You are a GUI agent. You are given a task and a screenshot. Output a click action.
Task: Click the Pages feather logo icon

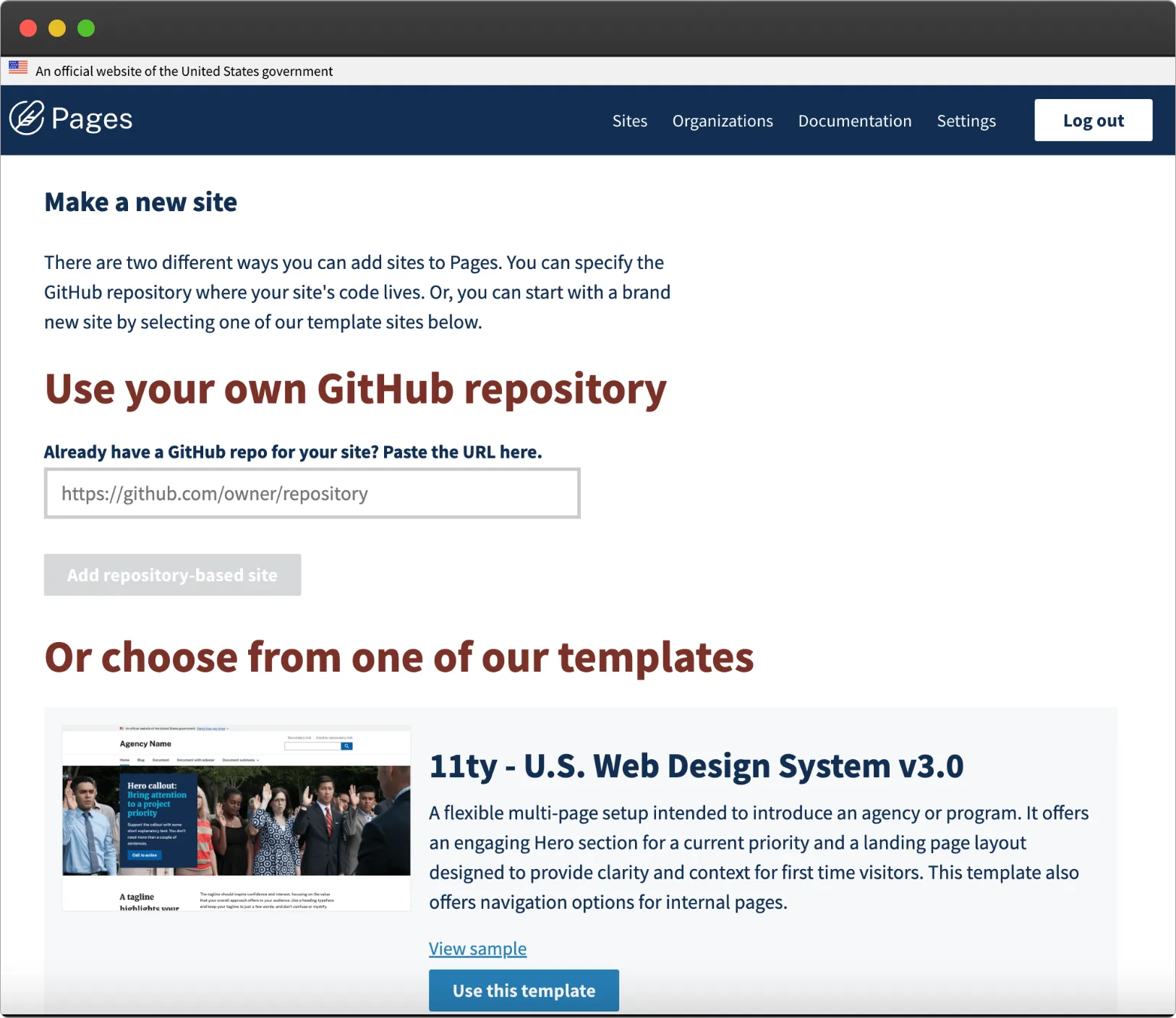point(27,118)
